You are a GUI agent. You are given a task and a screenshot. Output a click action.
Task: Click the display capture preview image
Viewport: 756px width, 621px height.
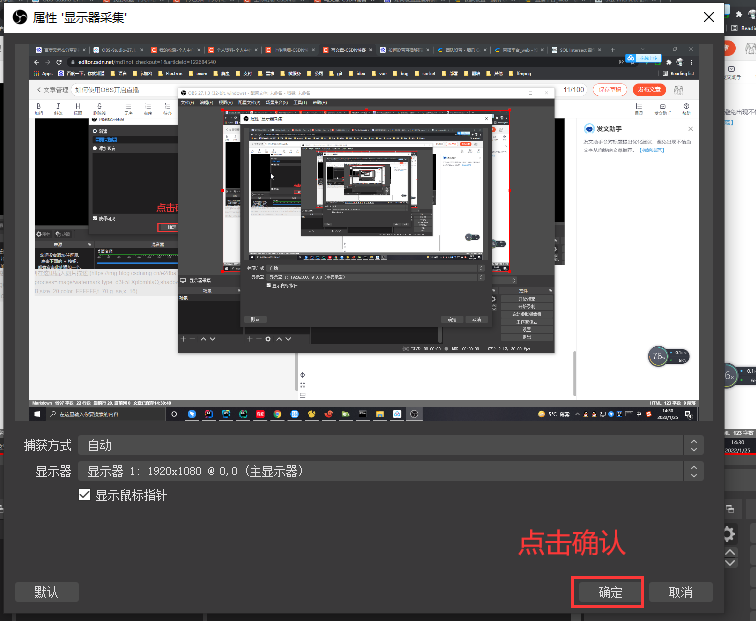pos(364,232)
